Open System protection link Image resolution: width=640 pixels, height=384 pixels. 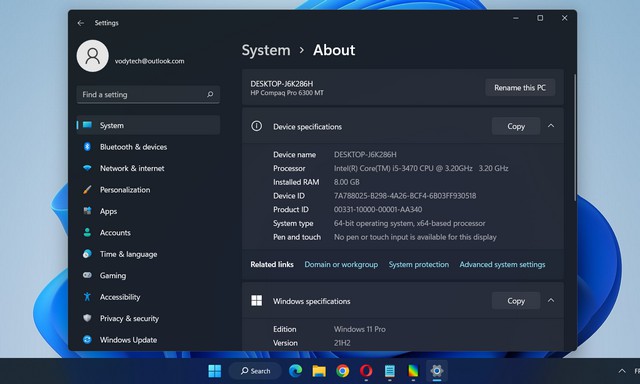419,264
